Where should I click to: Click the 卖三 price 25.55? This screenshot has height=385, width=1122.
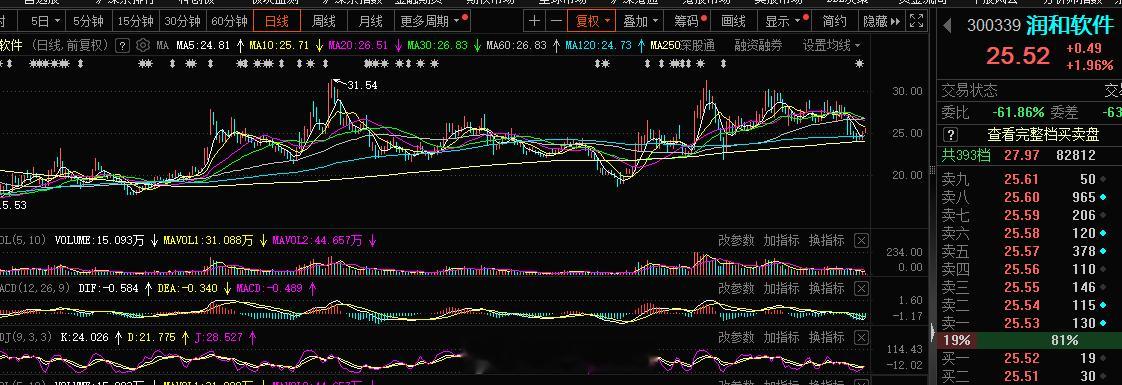1021,287
